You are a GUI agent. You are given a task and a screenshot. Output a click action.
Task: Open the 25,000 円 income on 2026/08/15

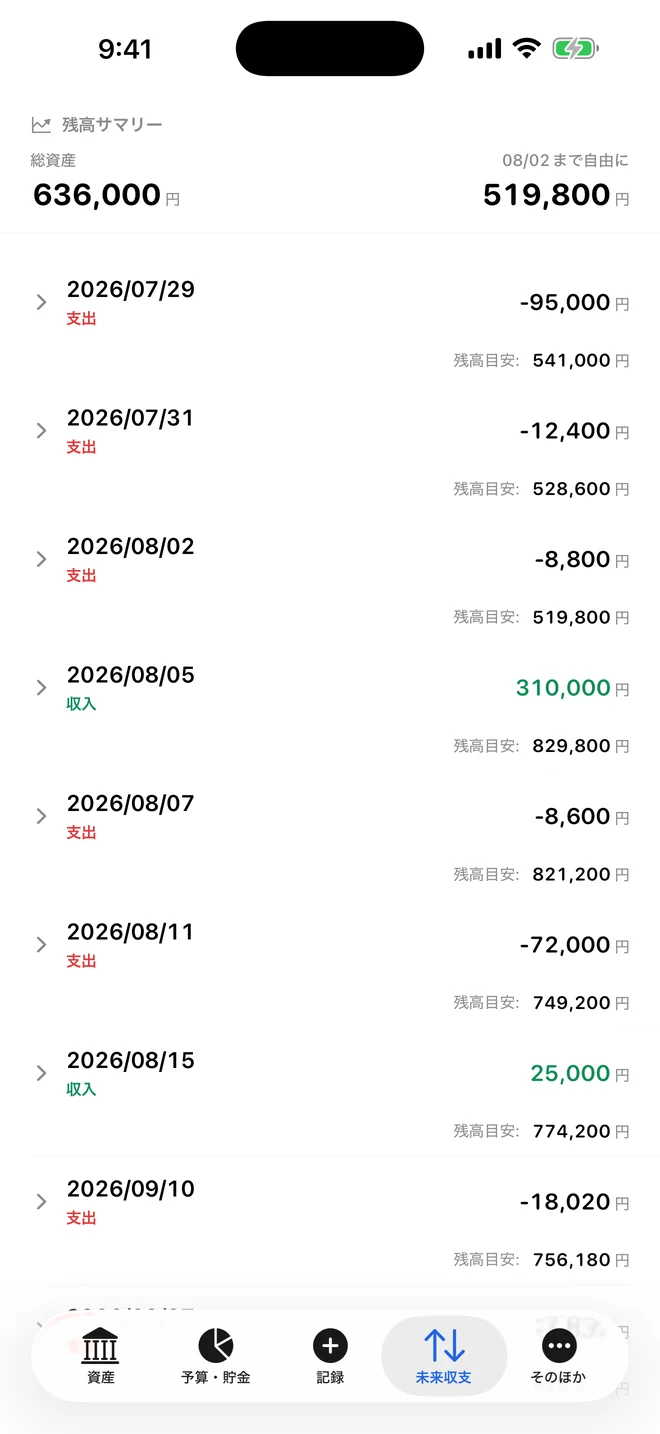pos(580,1074)
